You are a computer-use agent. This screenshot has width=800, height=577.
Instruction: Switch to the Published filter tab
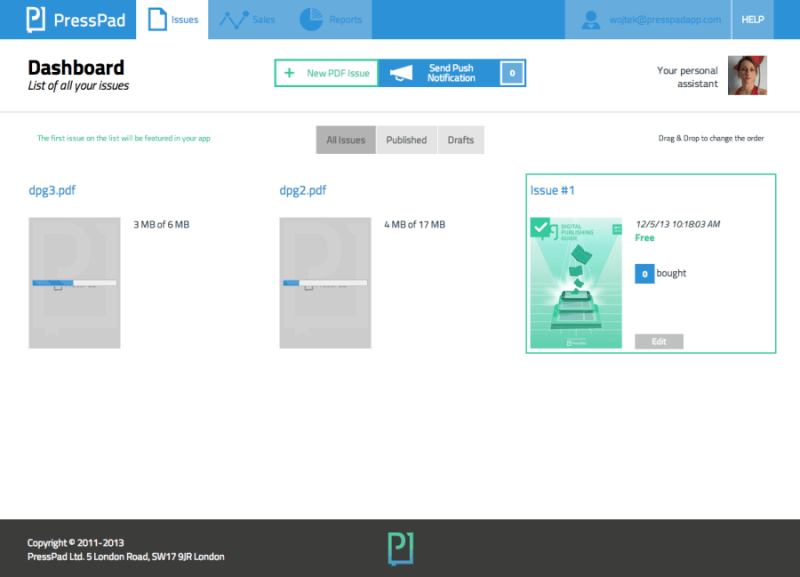(x=406, y=140)
